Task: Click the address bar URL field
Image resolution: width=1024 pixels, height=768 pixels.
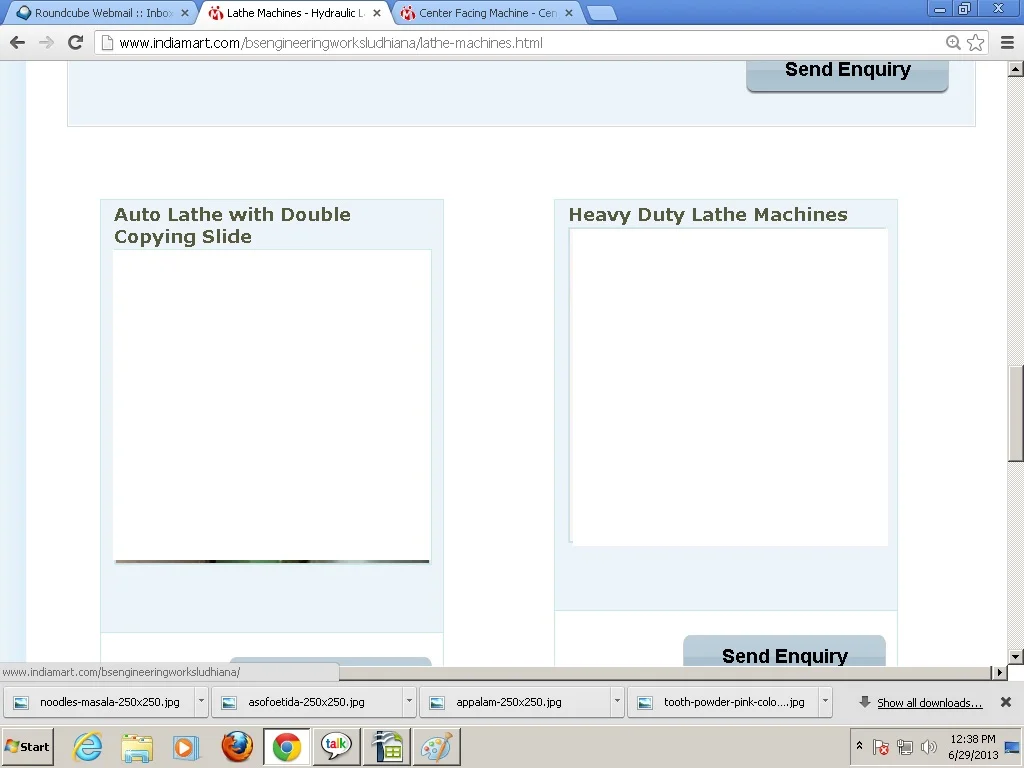Action: 520,43
